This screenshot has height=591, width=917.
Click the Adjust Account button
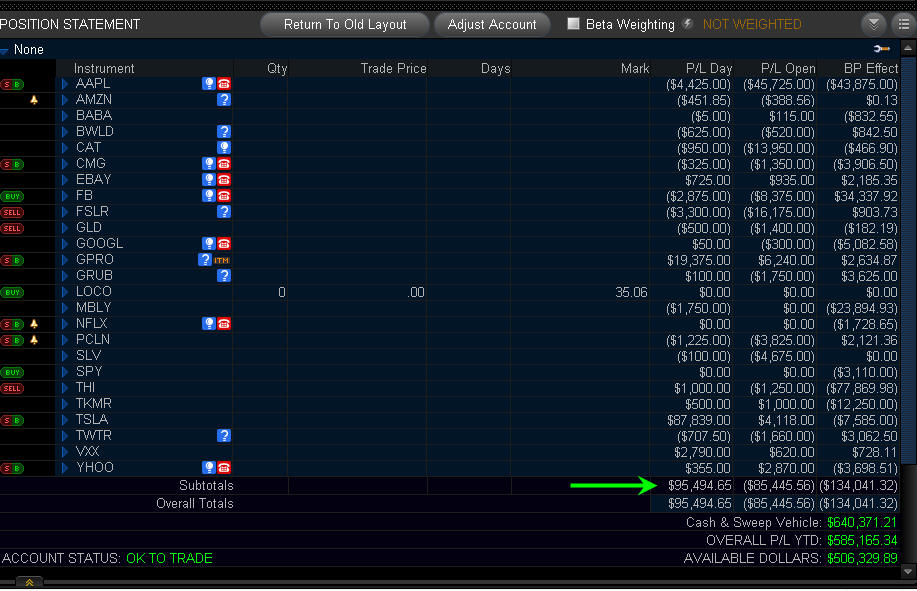coord(492,24)
